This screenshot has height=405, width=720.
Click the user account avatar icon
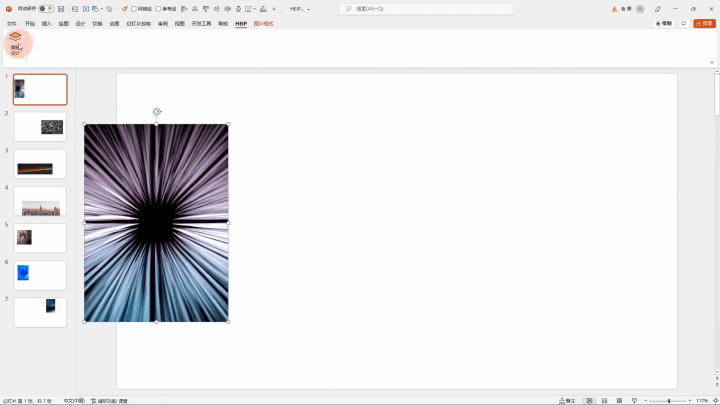[640, 9]
